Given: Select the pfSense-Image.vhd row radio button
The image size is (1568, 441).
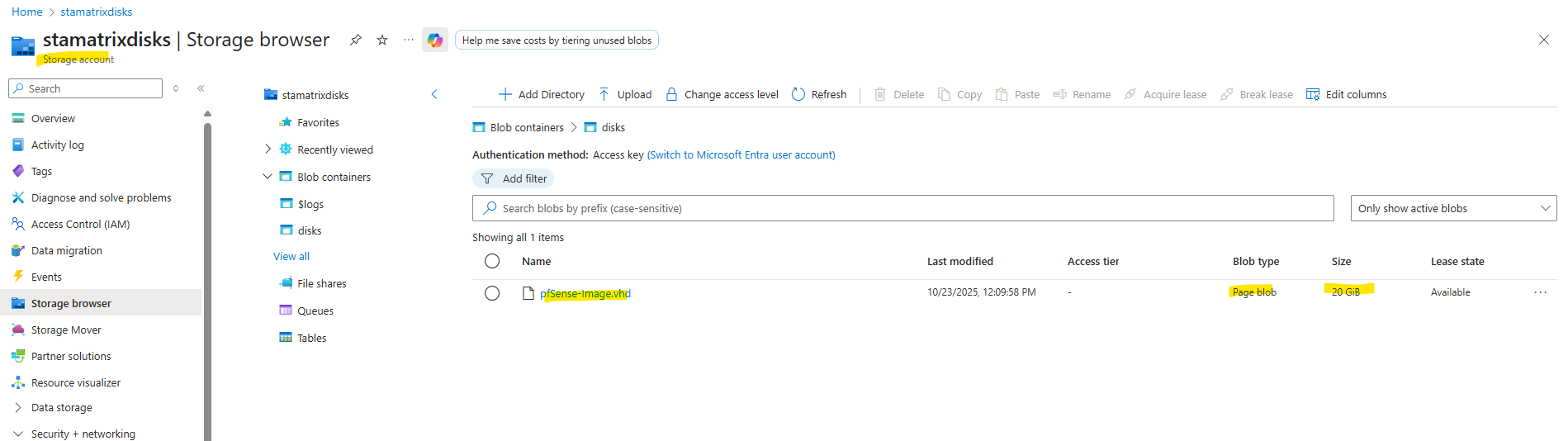Looking at the screenshot, I should pyautogui.click(x=492, y=293).
